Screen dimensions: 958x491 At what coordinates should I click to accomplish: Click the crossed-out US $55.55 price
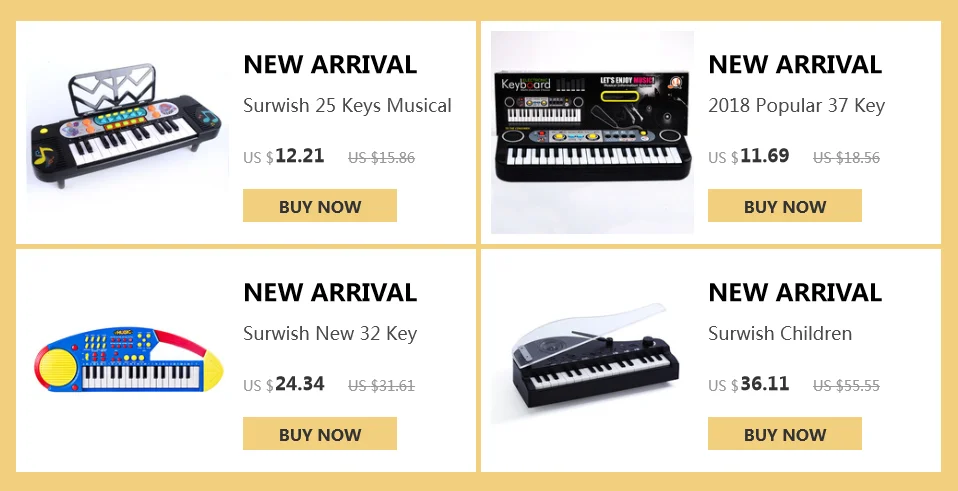click(846, 386)
